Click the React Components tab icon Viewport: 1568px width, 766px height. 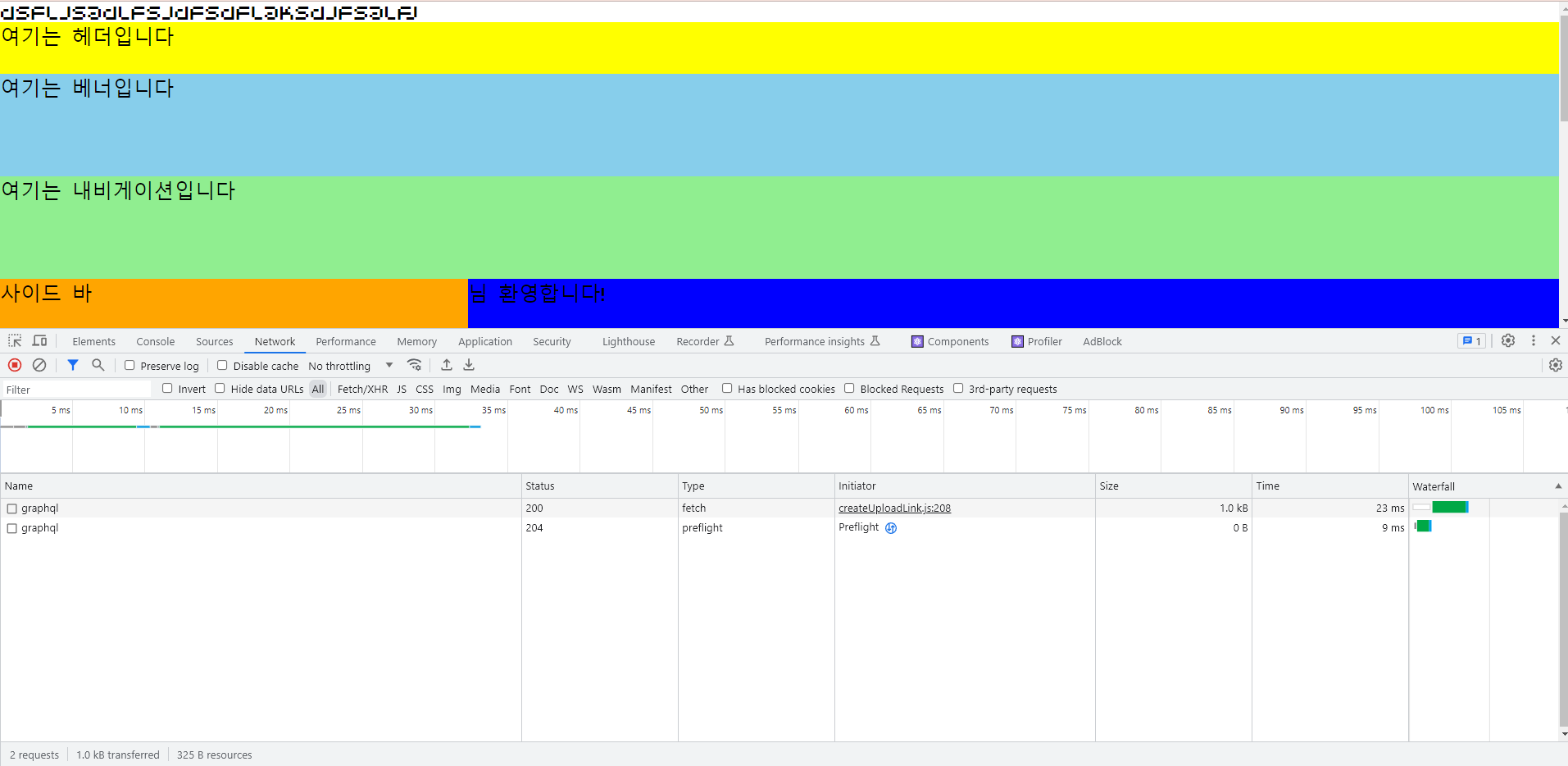point(917,342)
